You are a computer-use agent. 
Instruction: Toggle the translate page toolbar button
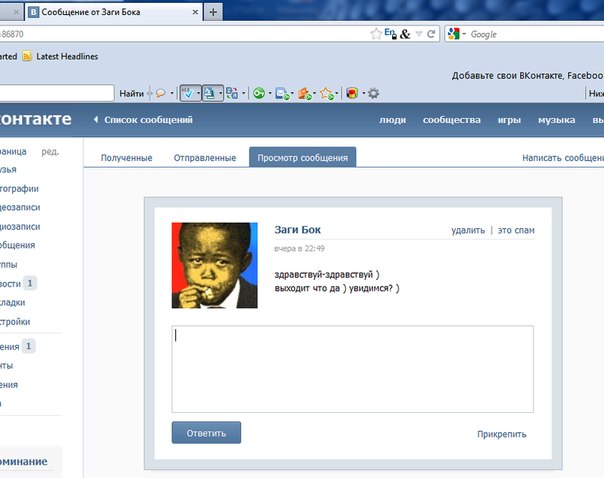click(209, 93)
